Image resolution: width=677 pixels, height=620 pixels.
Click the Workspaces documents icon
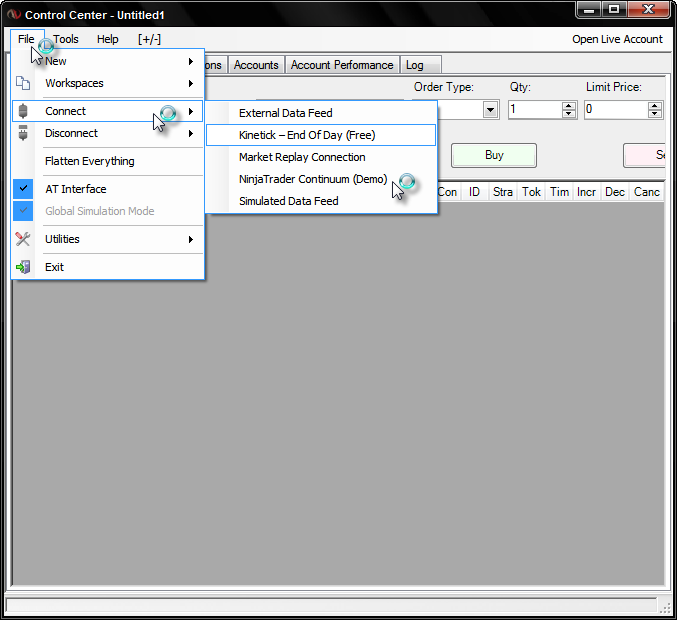(23, 83)
